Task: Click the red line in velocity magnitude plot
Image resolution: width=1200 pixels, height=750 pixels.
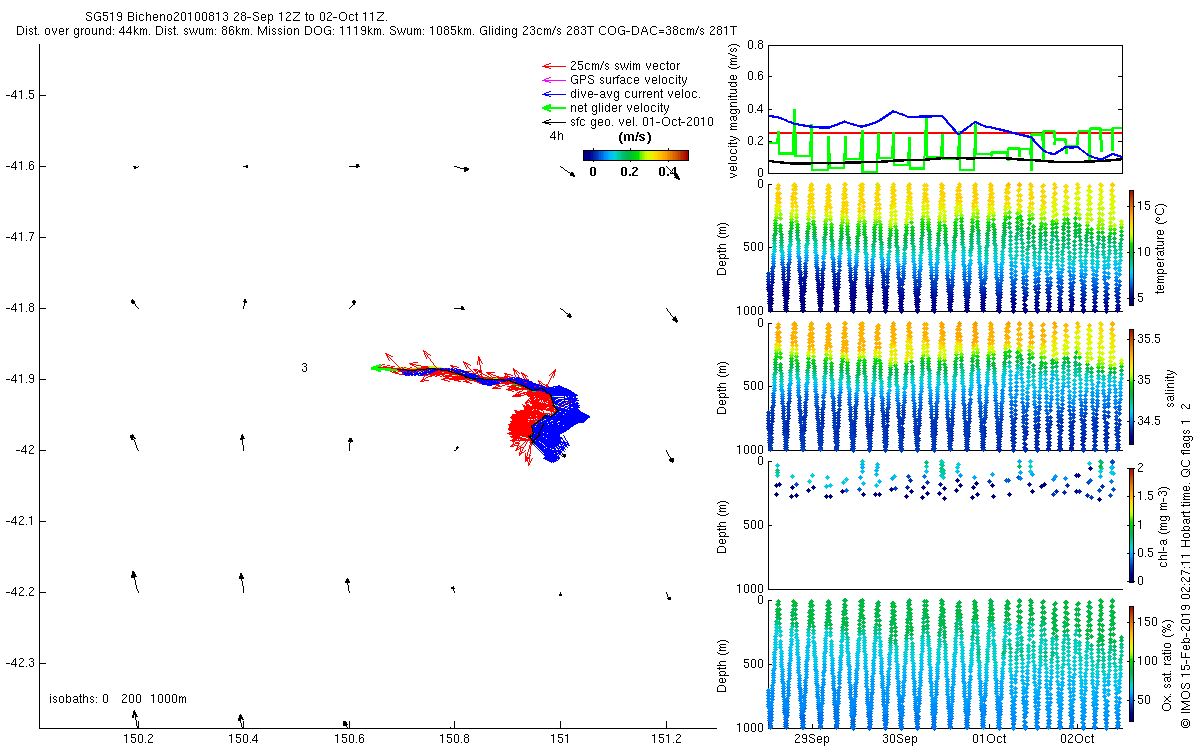Action: [945, 133]
